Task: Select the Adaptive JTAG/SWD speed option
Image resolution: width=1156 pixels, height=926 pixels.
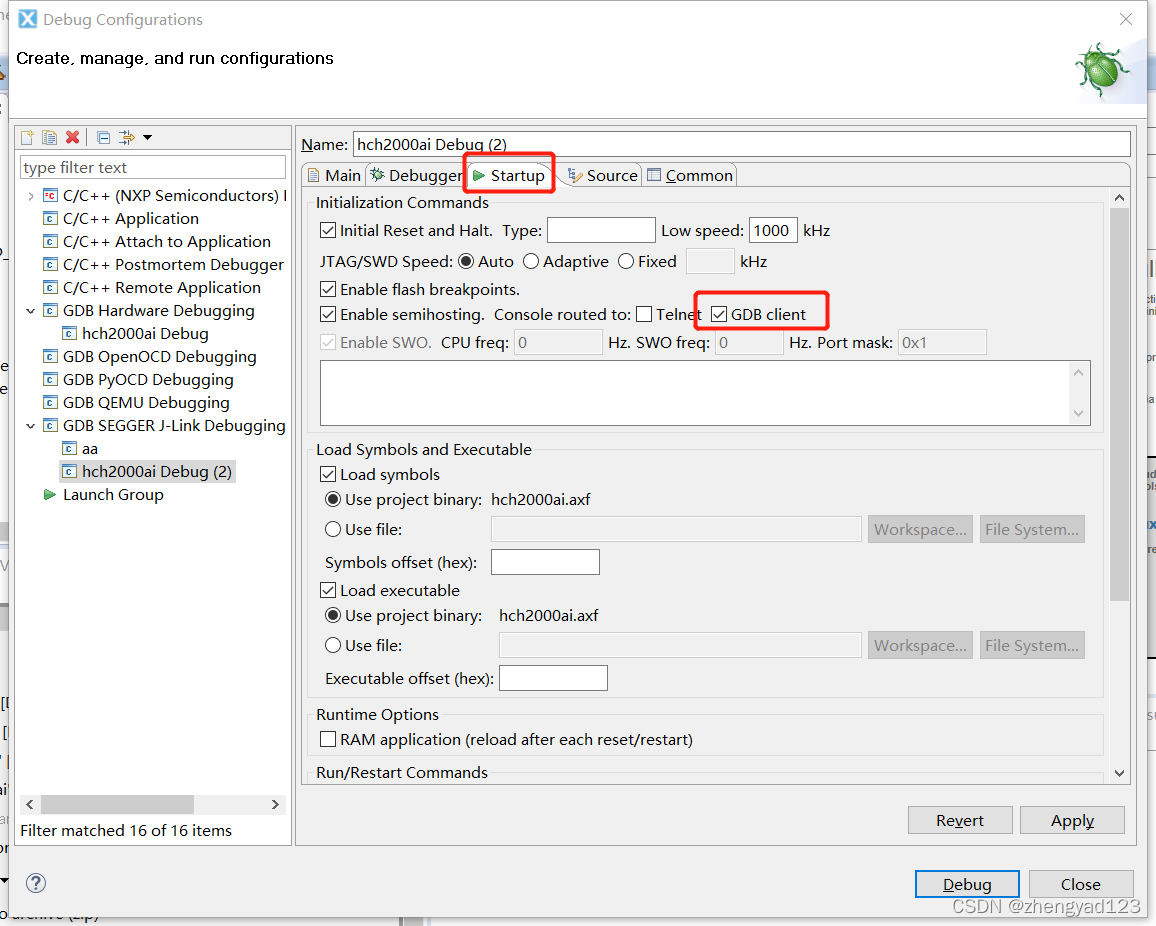Action: tap(531, 262)
